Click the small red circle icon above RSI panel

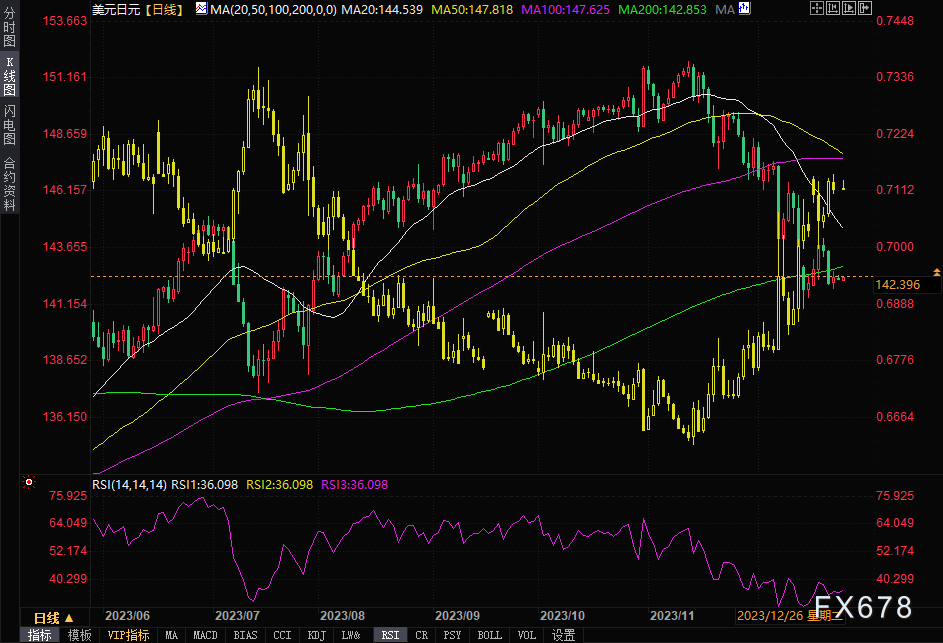29,482
